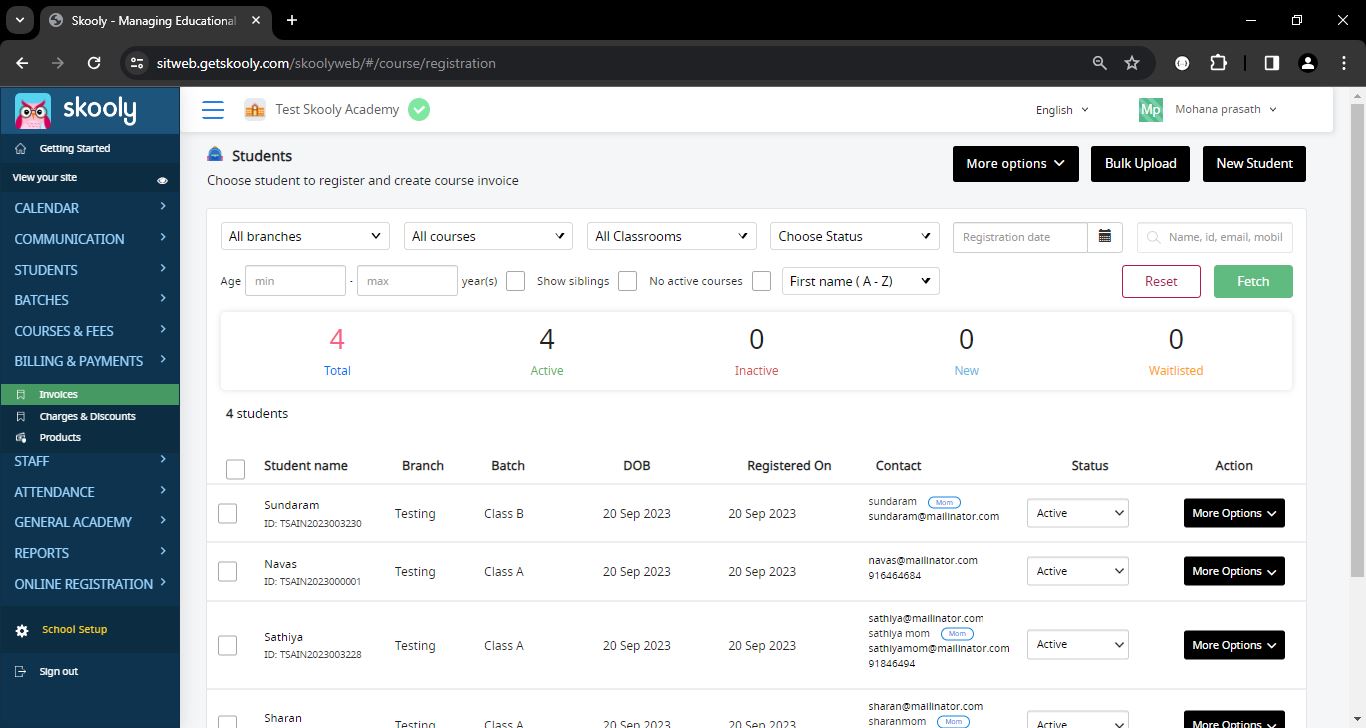
Task: Open Mohana prasath user dropdown
Action: [1226, 109]
